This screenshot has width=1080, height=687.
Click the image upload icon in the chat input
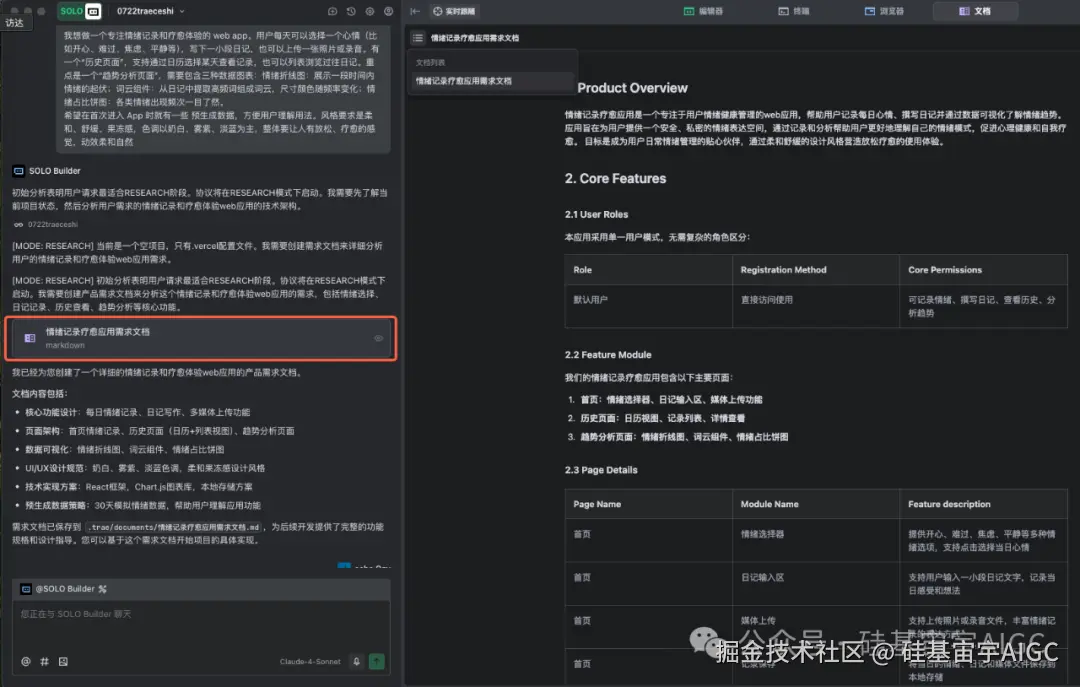pos(61,660)
